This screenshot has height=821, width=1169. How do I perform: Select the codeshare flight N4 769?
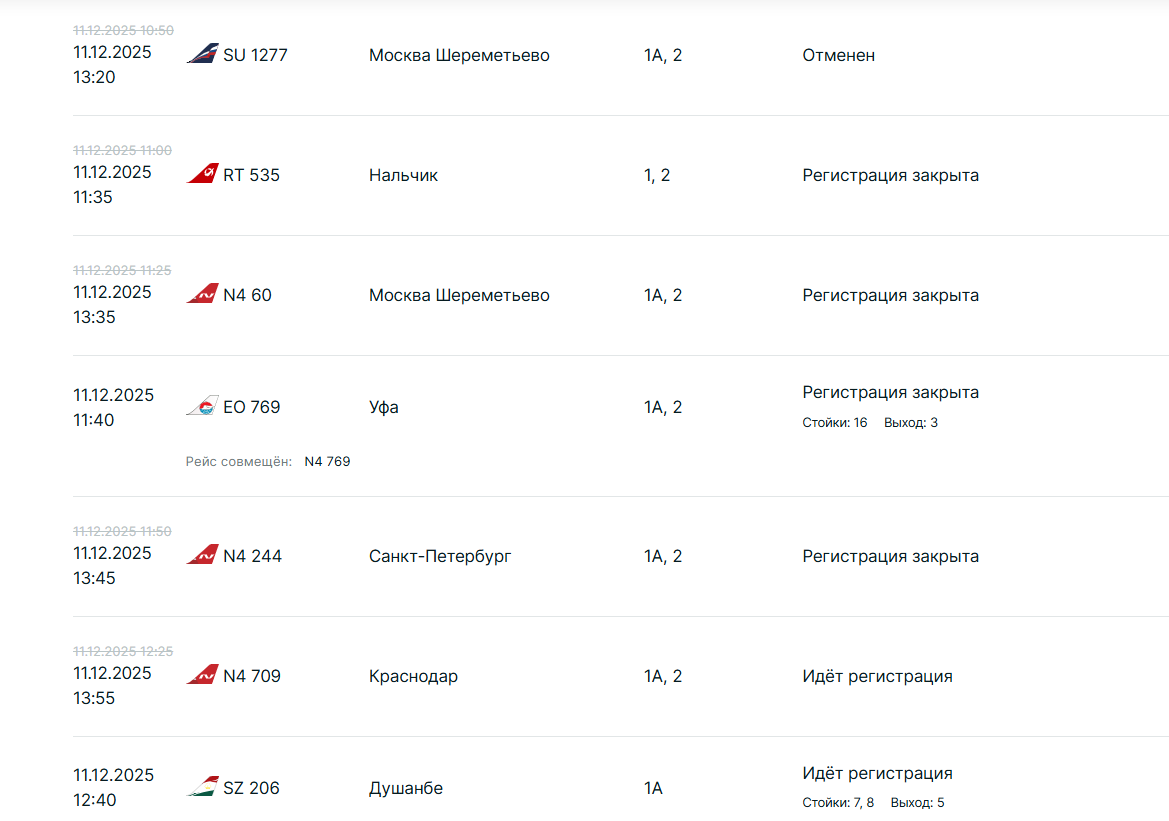(327, 462)
